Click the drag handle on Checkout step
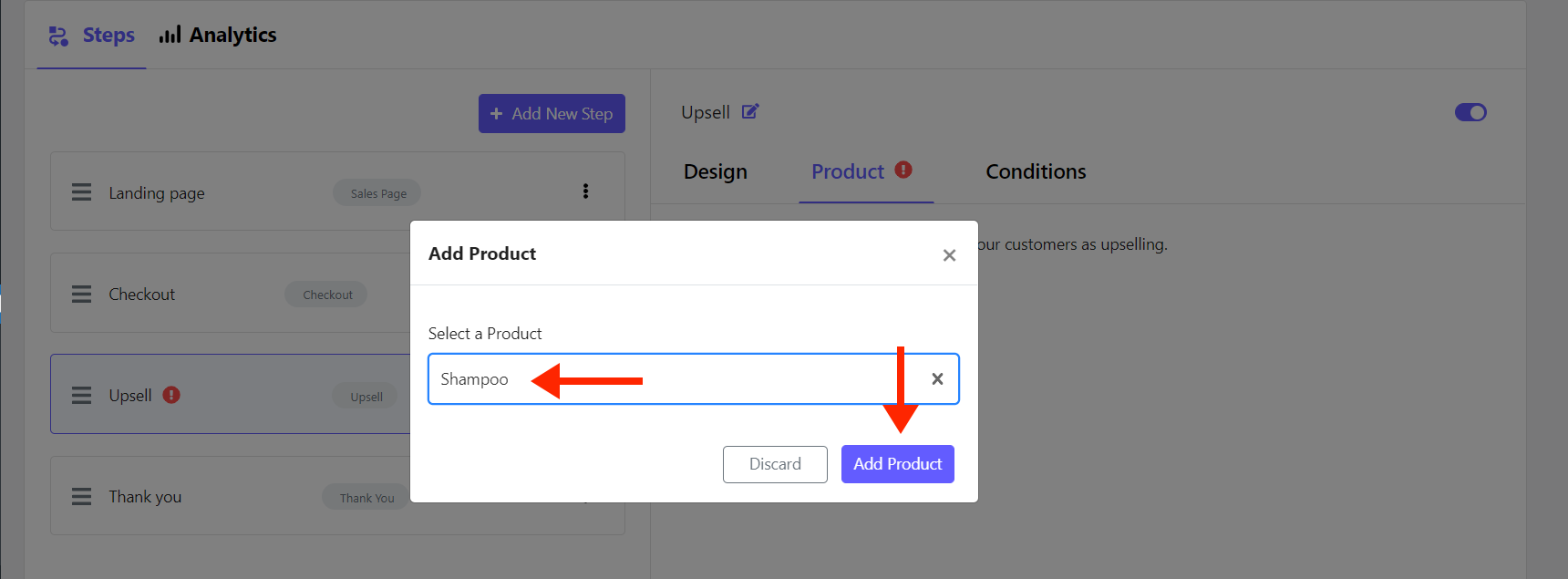 pyautogui.click(x=81, y=294)
